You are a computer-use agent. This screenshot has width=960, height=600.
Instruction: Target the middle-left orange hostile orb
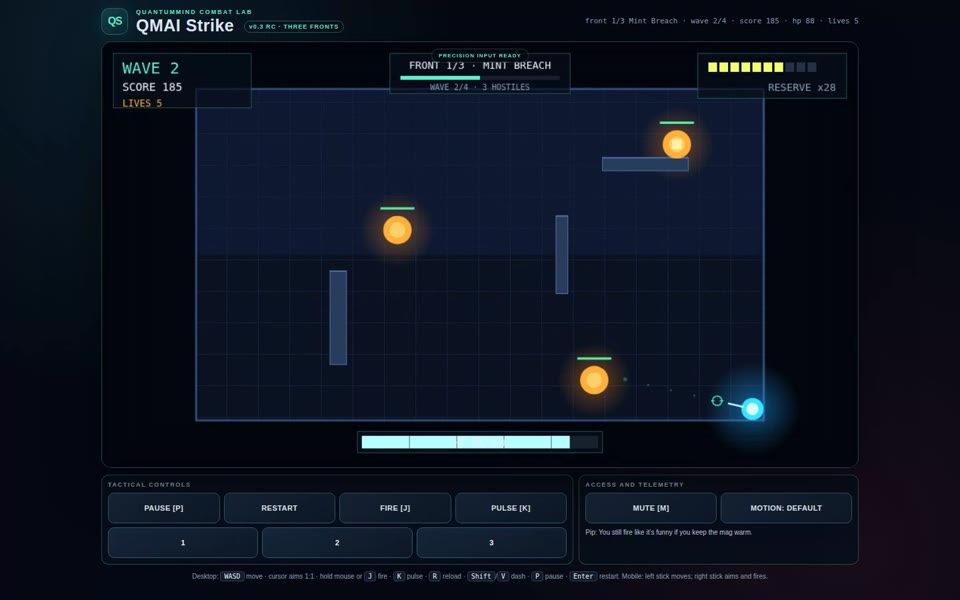tap(397, 230)
